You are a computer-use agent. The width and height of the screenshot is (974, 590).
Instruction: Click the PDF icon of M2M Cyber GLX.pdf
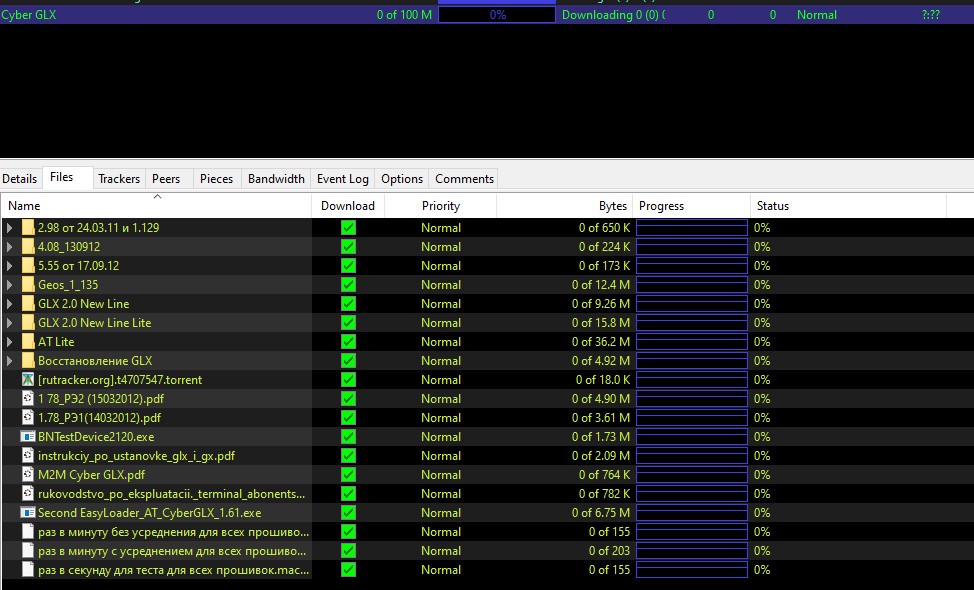pos(28,475)
